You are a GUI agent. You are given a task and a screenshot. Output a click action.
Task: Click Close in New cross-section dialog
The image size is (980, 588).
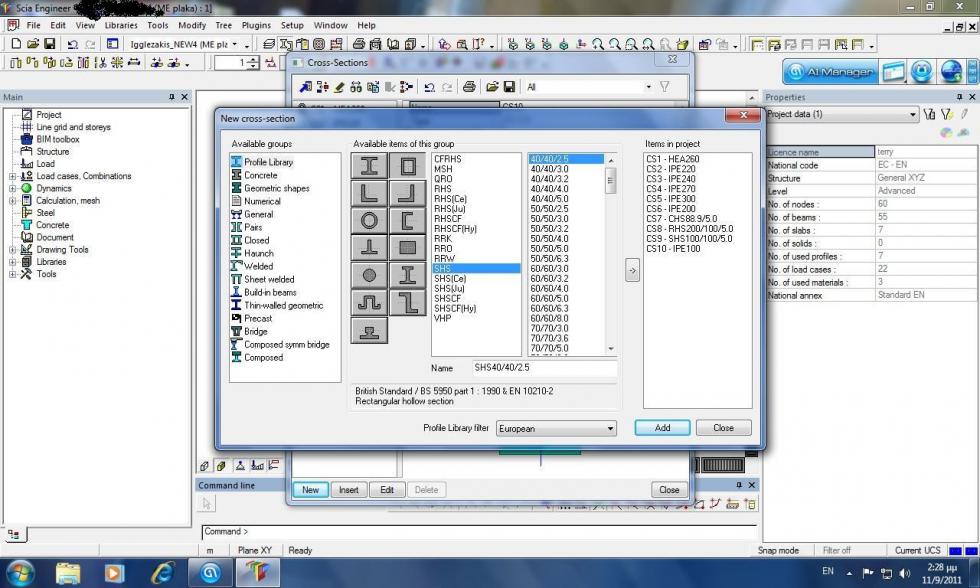(x=724, y=428)
